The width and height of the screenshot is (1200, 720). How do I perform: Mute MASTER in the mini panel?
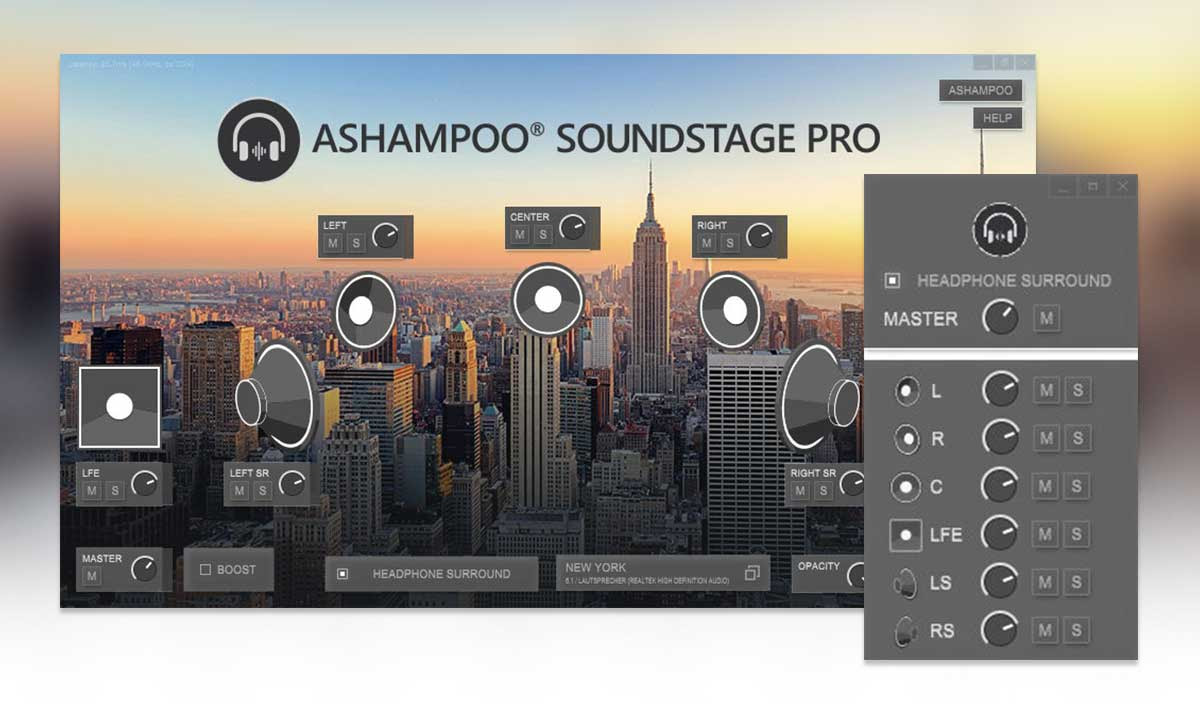(x=1047, y=319)
